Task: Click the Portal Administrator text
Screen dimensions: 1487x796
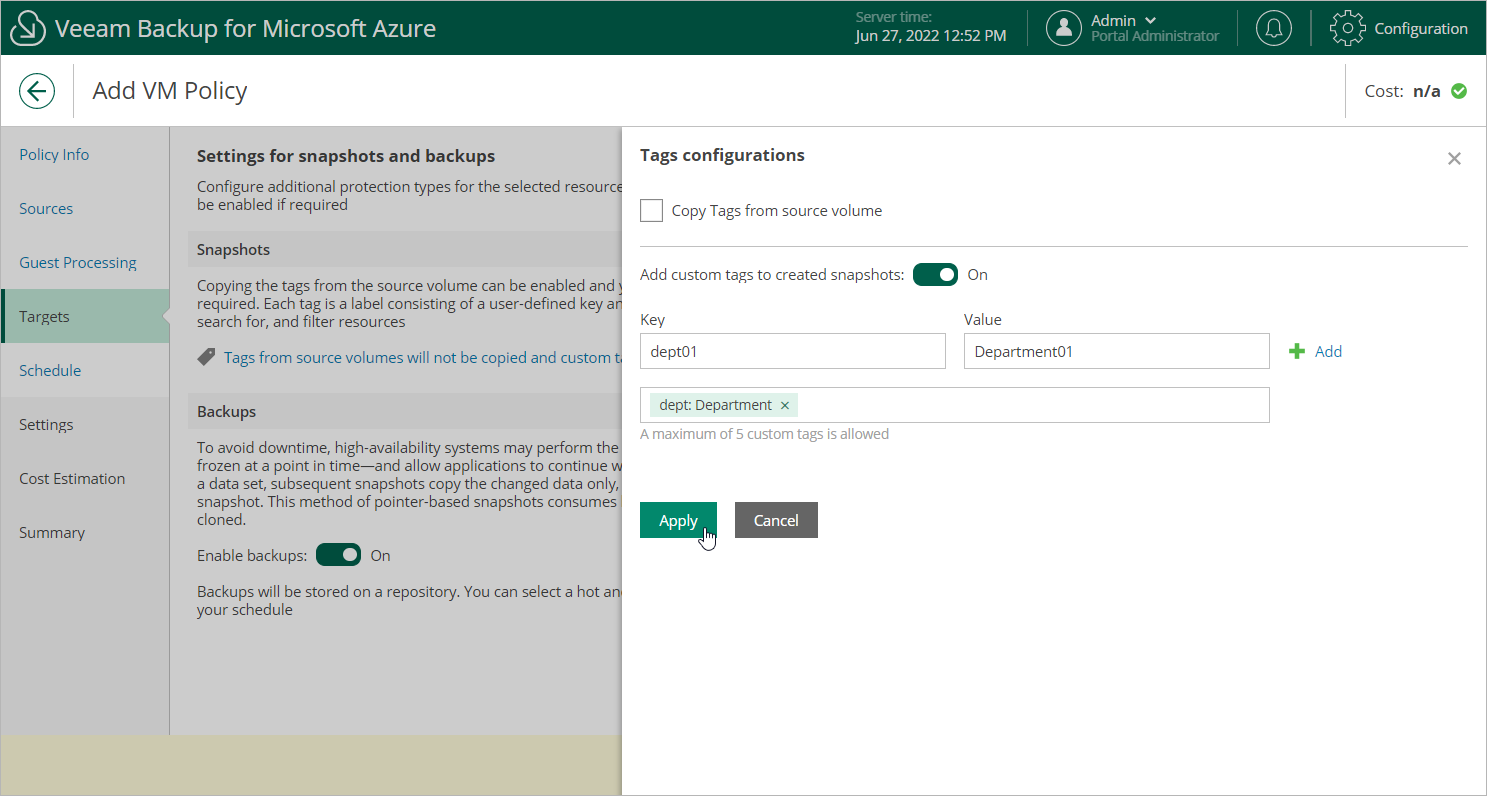Action: point(1155,36)
